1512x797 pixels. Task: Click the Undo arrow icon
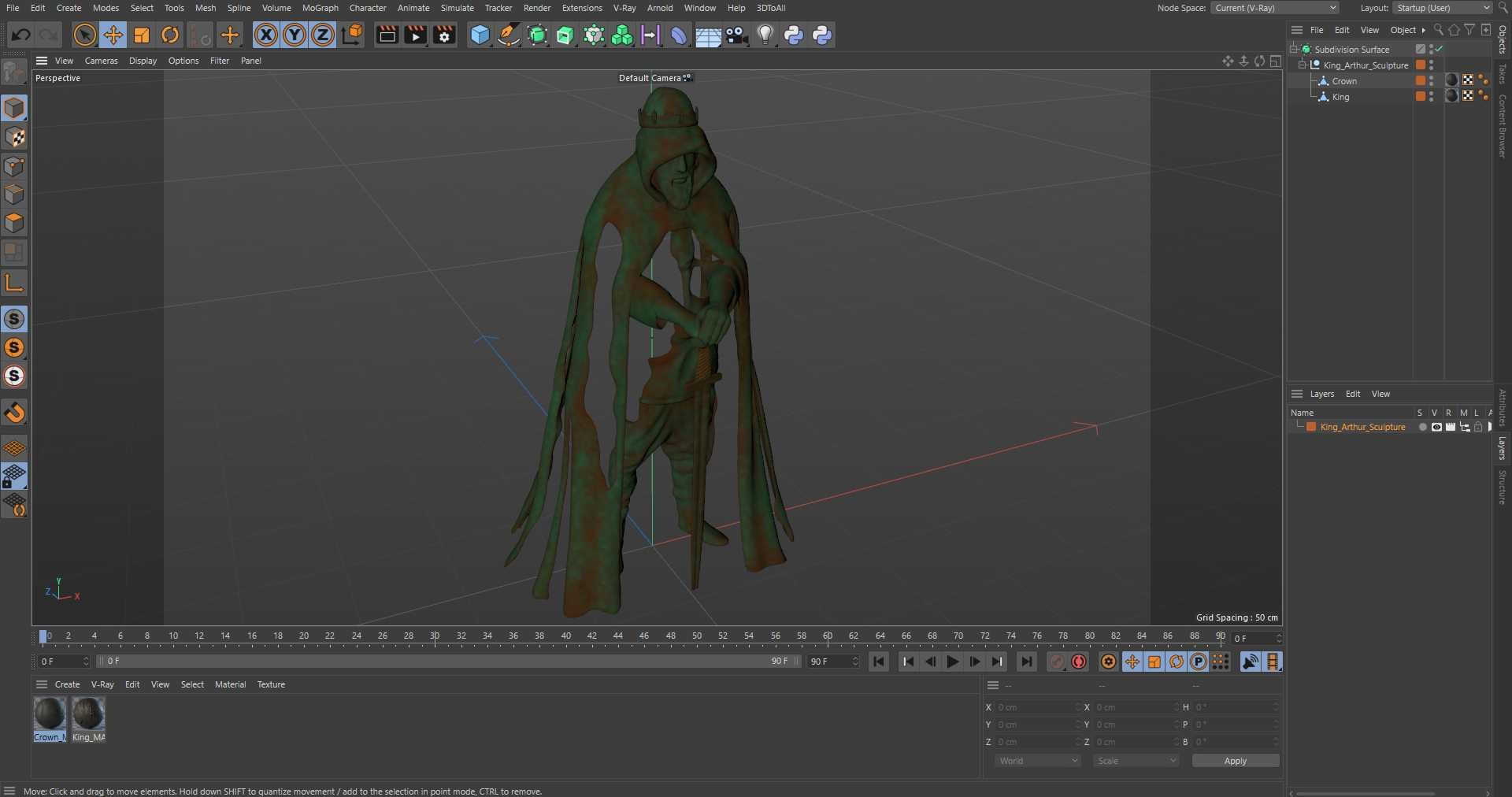[21, 35]
